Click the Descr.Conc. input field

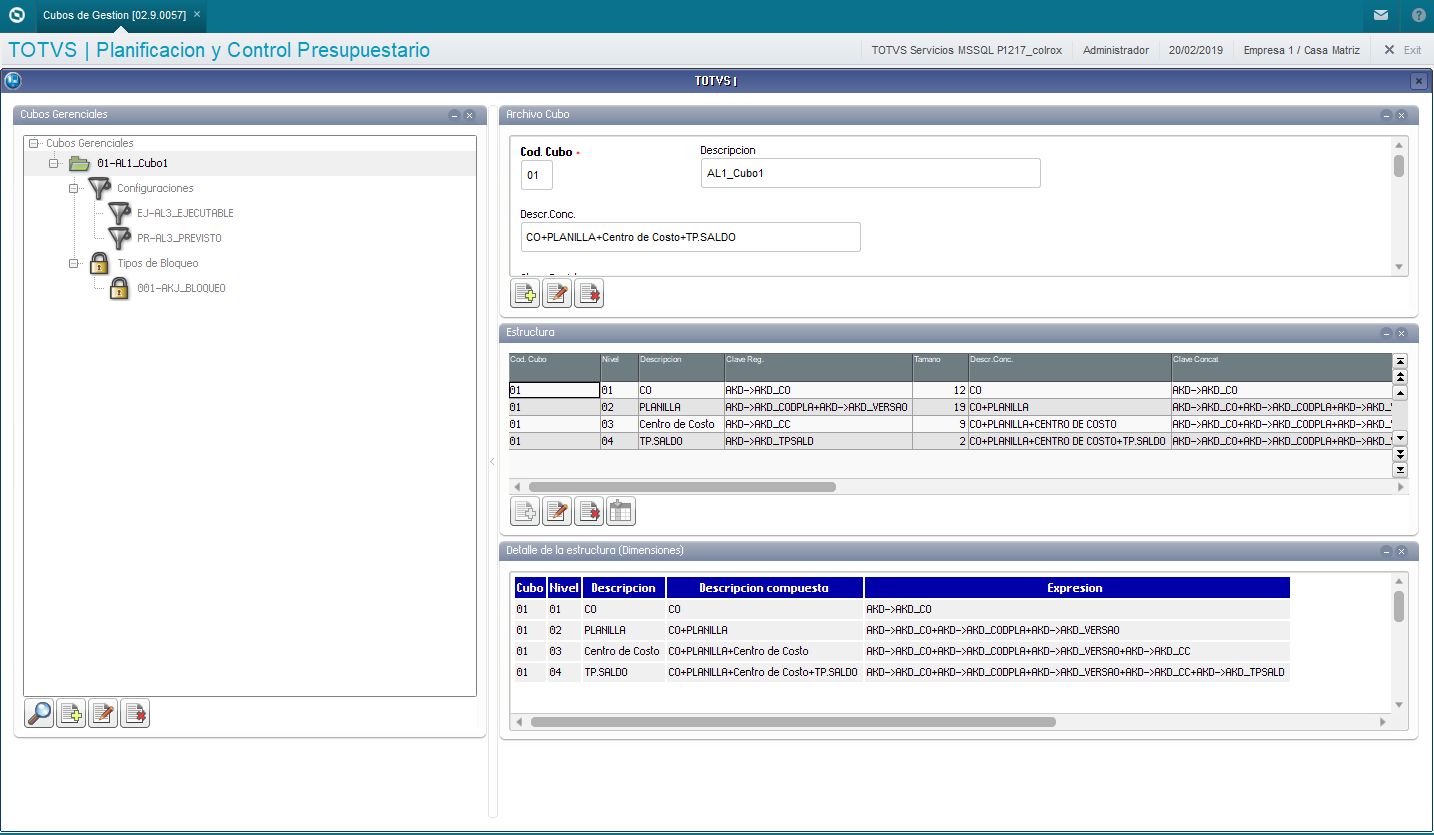pos(690,237)
